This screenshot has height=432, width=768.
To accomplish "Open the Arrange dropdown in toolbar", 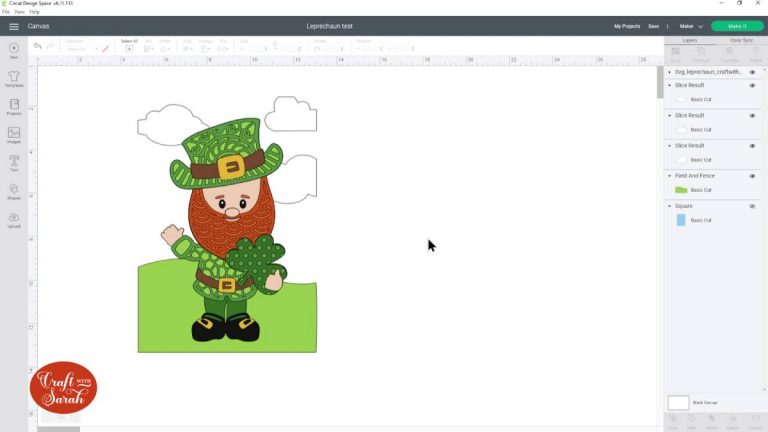I will point(205,49).
